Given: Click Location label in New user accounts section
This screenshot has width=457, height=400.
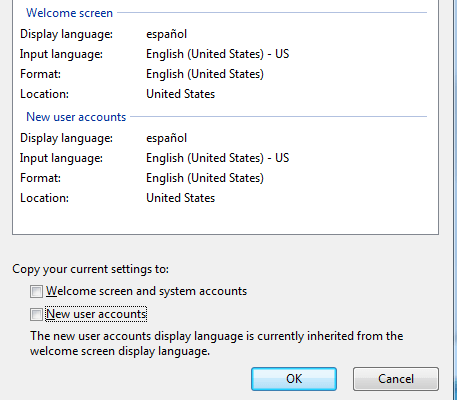Looking at the screenshot, I should (44, 198).
